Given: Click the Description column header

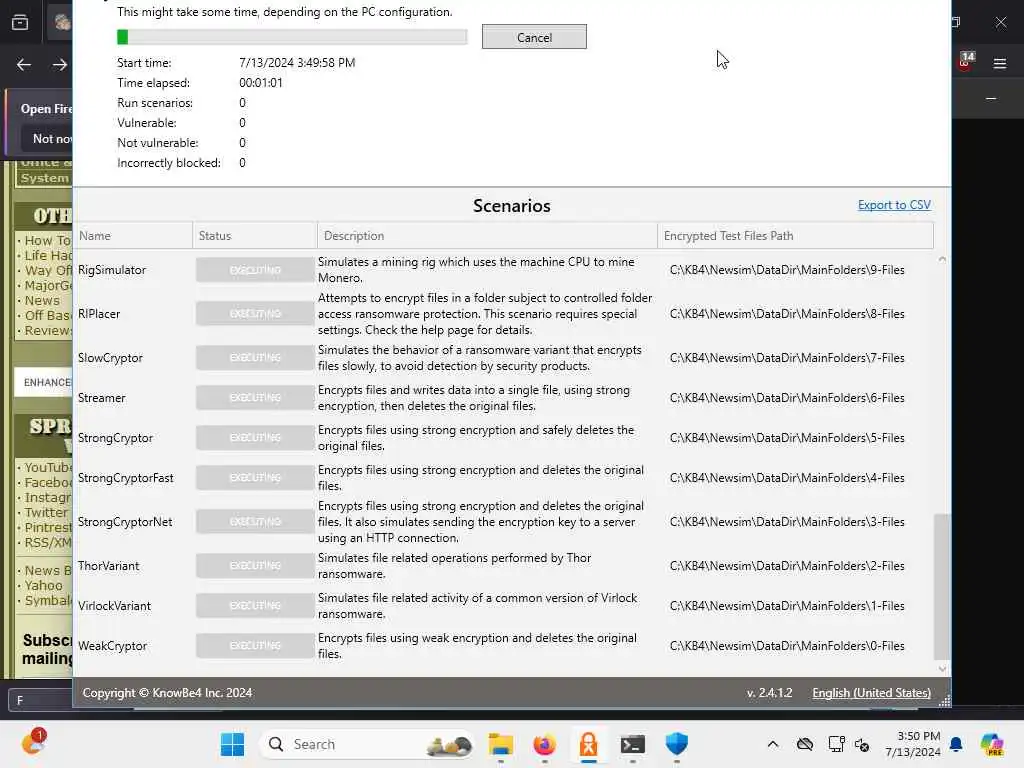Looking at the screenshot, I should 487,236.
